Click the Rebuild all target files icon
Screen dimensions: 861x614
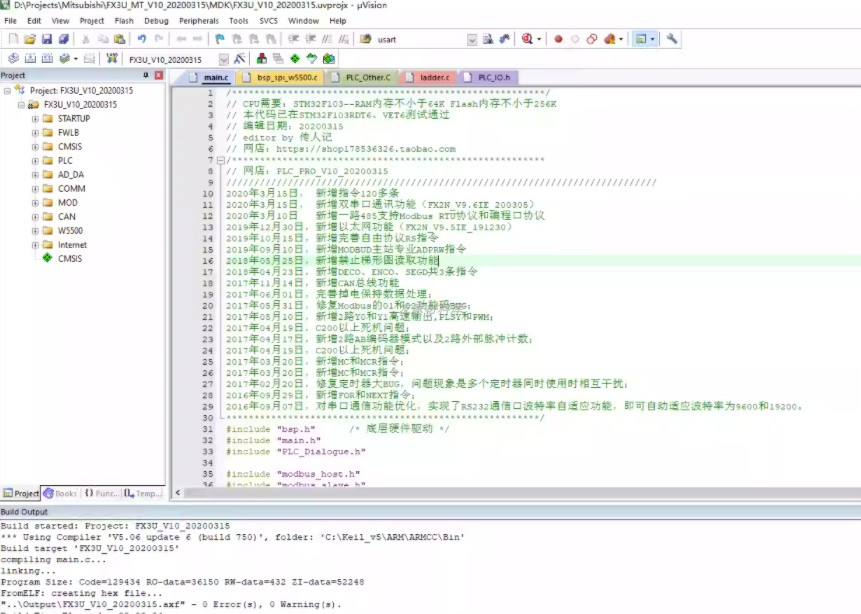(47, 57)
